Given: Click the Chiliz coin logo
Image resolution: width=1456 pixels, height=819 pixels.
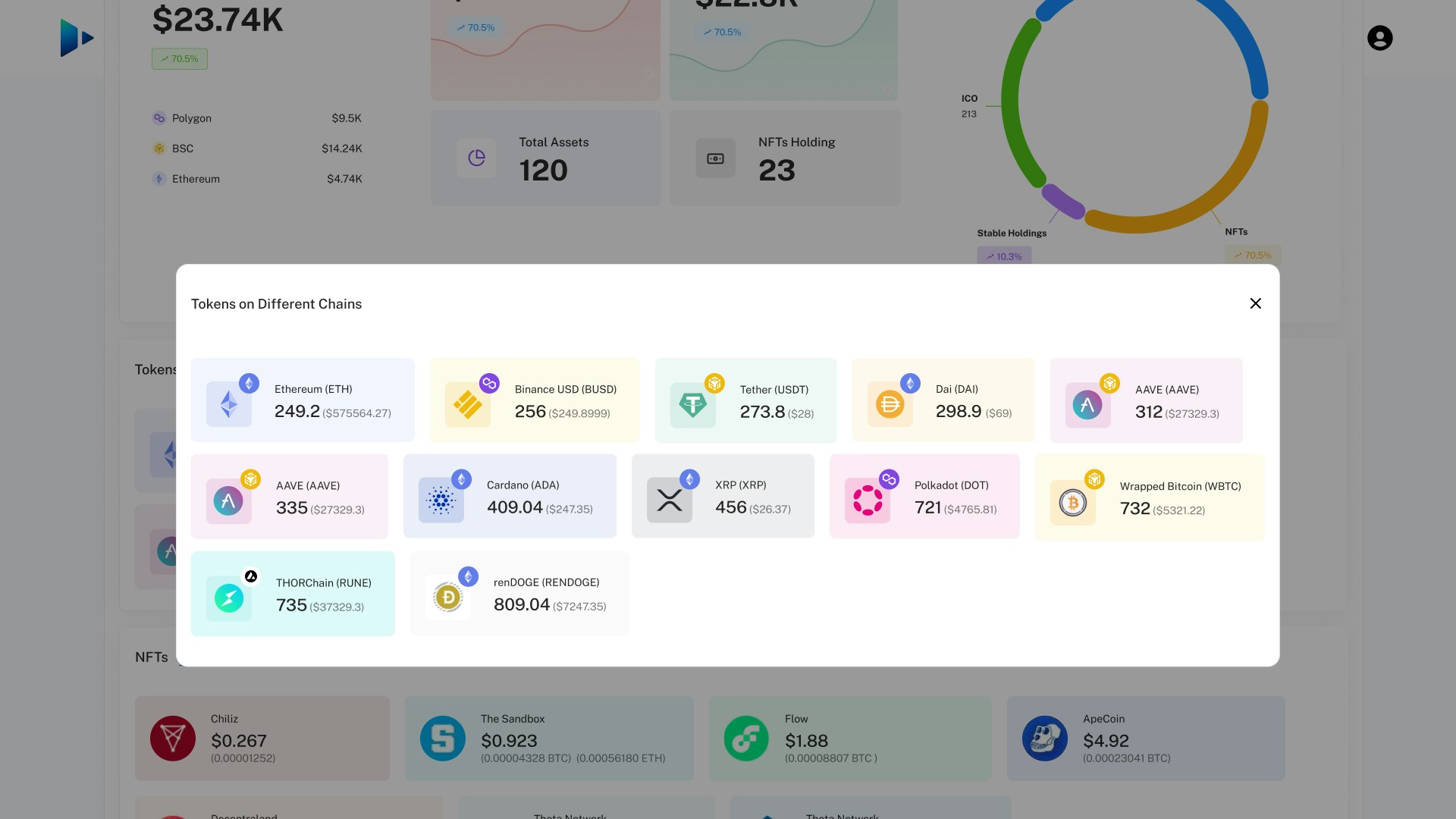Looking at the screenshot, I should pyautogui.click(x=173, y=739).
